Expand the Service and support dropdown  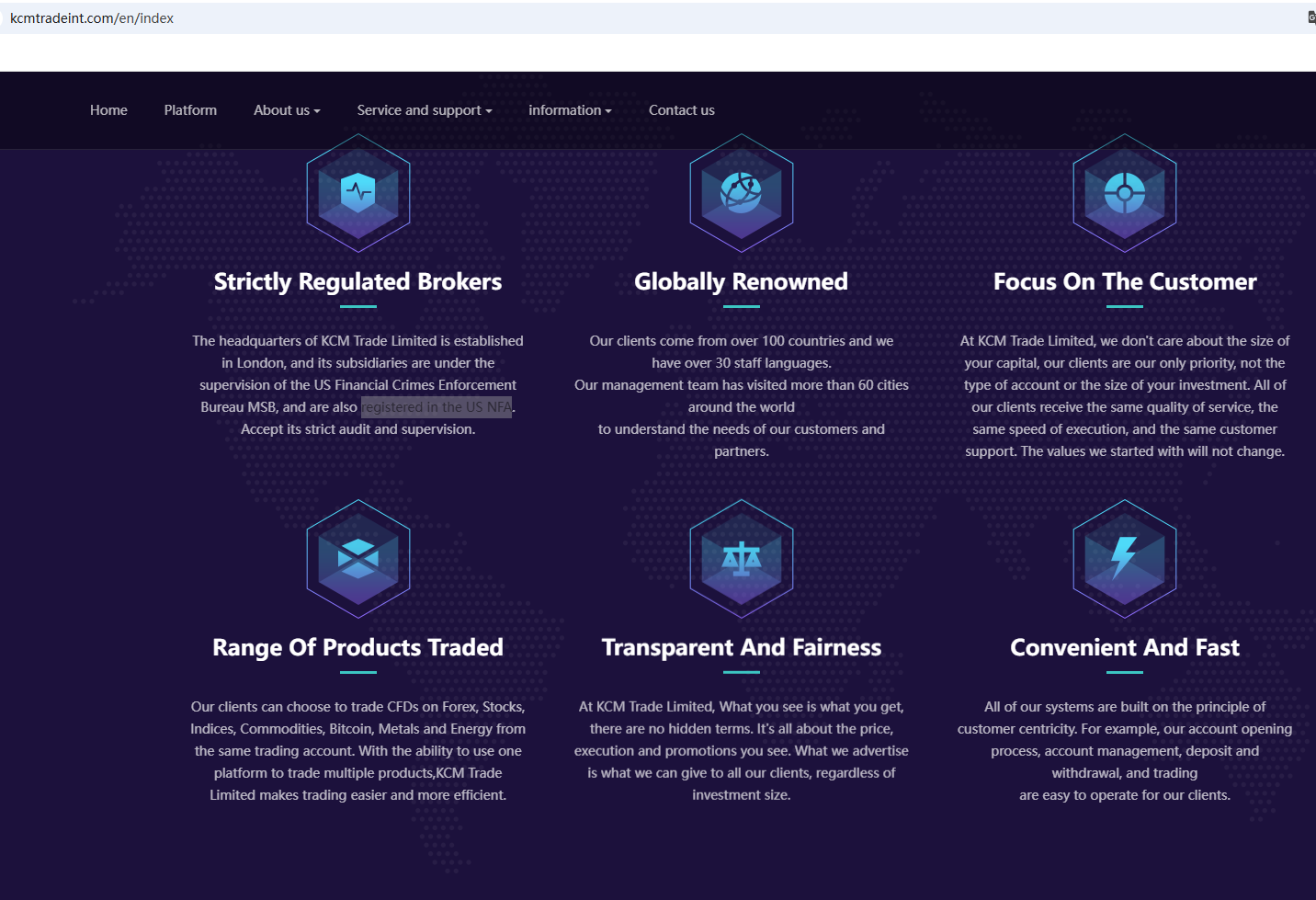[x=425, y=110]
